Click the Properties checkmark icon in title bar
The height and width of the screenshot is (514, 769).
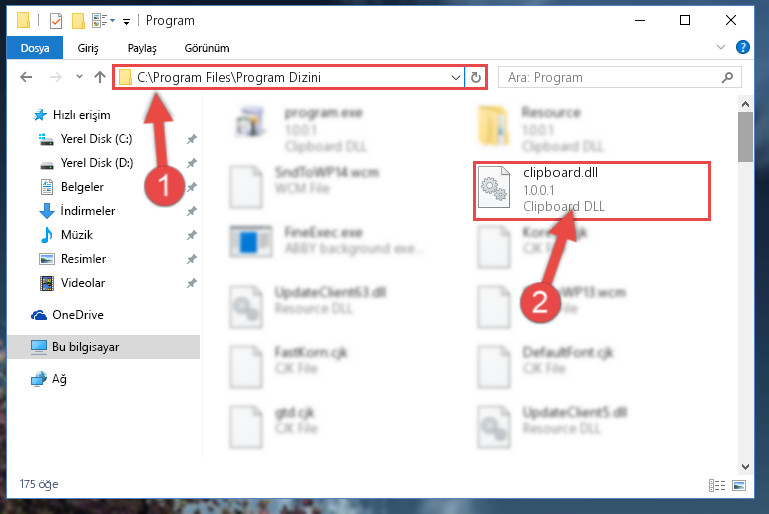coord(56,21)
